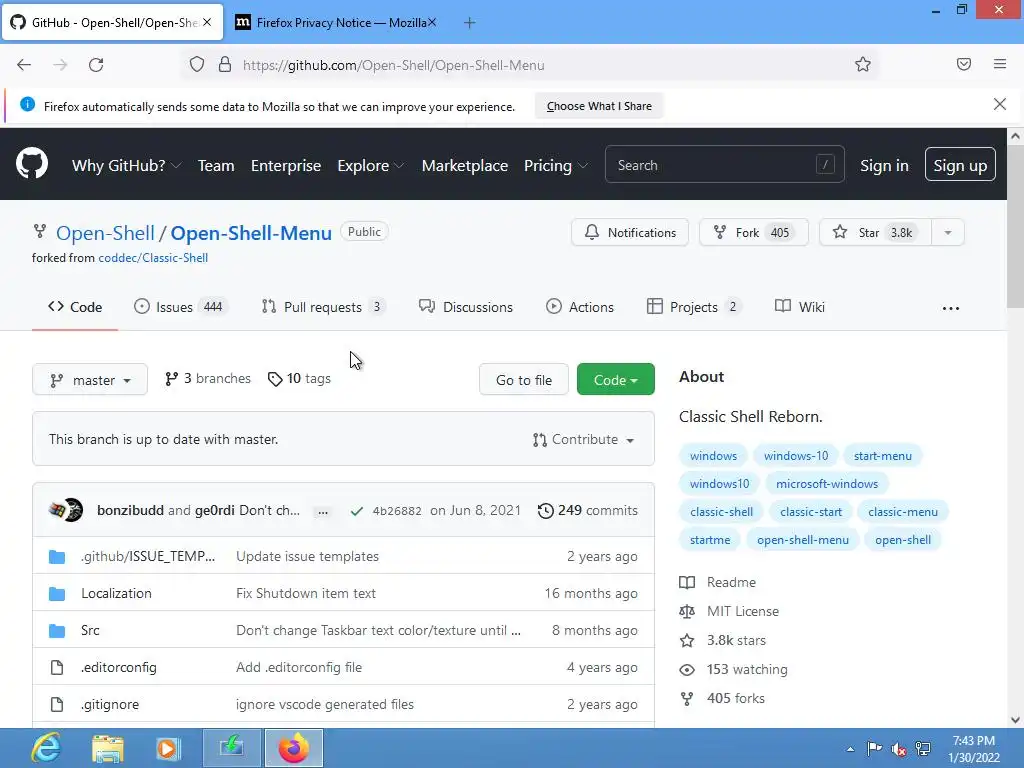Expand the commit message ellipsis button

pyautogui.click(x=323, y=511)
